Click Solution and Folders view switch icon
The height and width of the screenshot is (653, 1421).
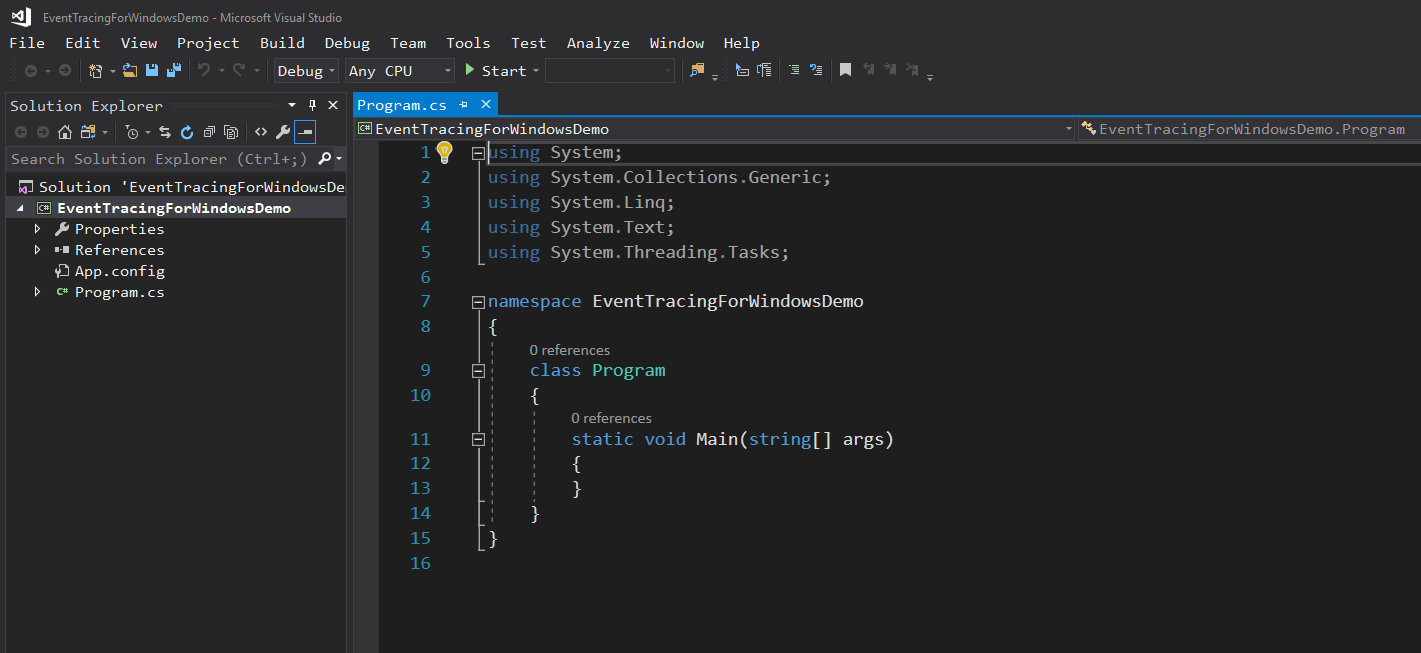(88, 132)
